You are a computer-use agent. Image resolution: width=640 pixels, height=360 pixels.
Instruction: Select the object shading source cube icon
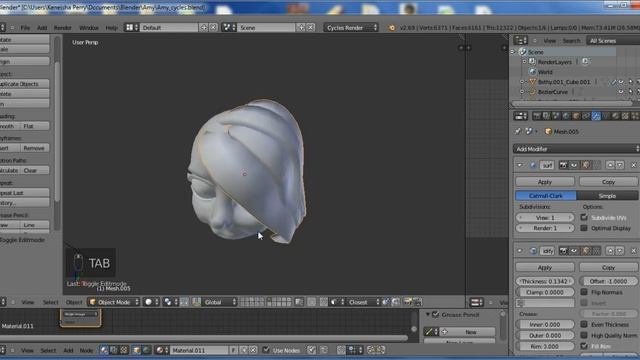[137, 350]
